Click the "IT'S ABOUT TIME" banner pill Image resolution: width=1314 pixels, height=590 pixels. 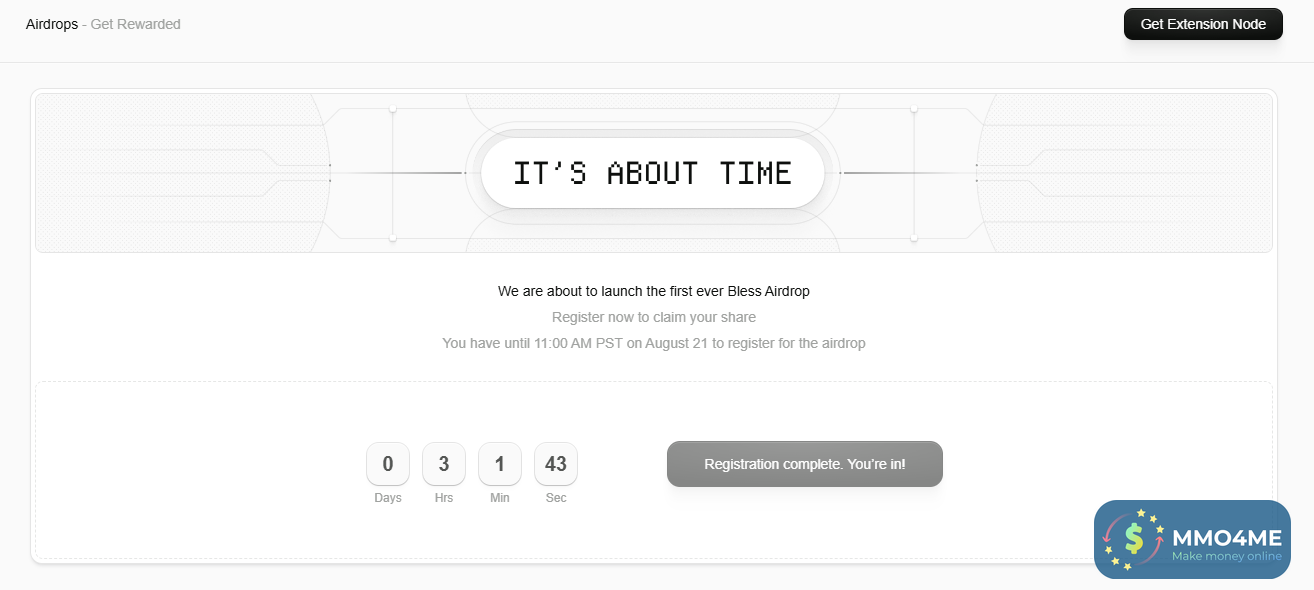point(652,173)
